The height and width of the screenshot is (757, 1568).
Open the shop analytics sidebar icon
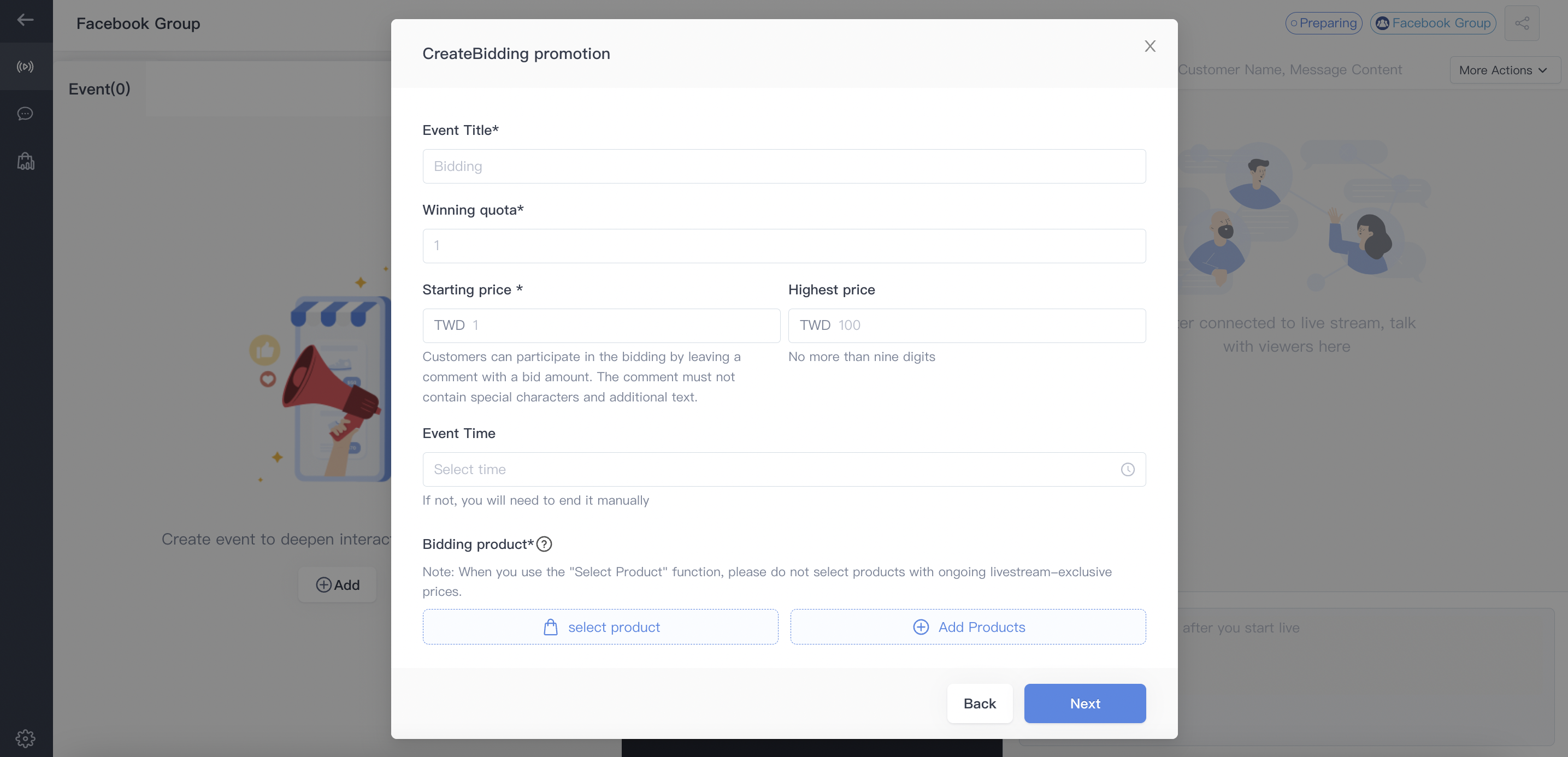point(25,161)
